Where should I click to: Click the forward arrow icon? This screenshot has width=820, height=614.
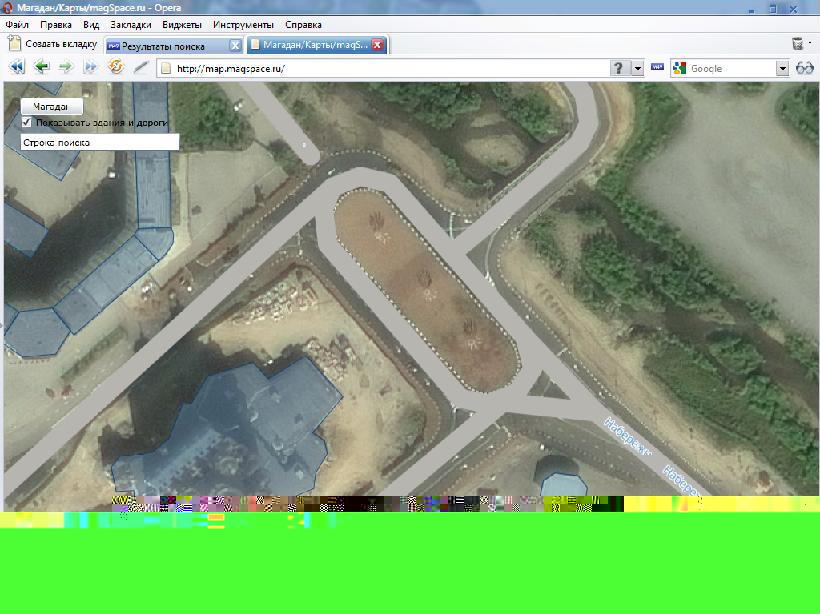[66, 68]
